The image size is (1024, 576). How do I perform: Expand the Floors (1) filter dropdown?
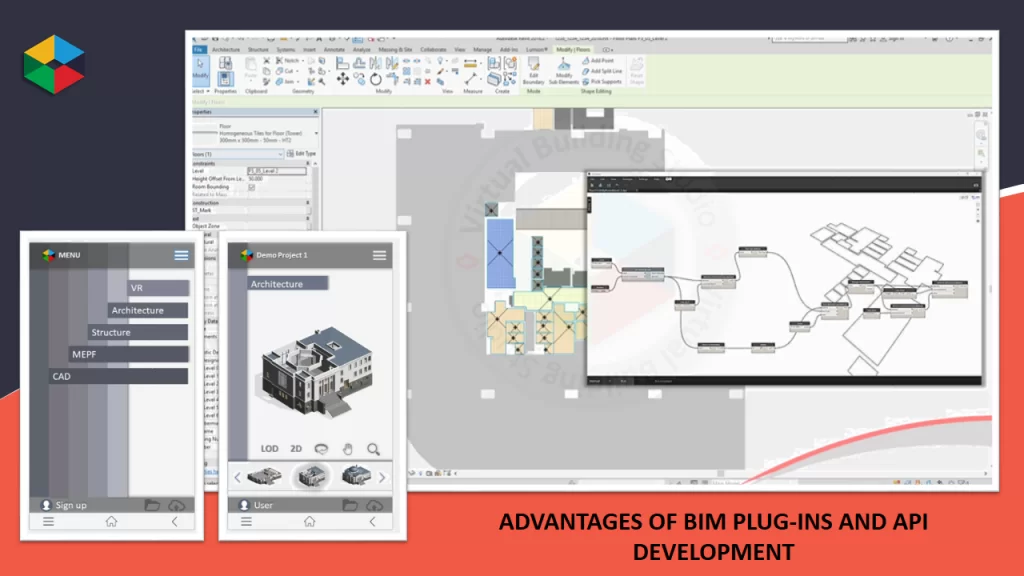tap(282, 153)
